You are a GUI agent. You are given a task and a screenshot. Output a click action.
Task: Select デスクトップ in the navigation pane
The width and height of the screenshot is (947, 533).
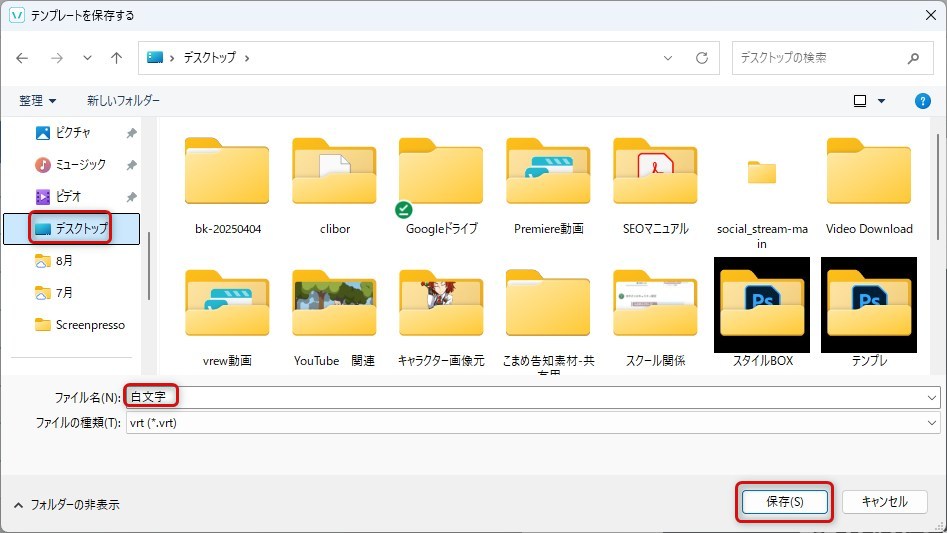click(71, 229)
